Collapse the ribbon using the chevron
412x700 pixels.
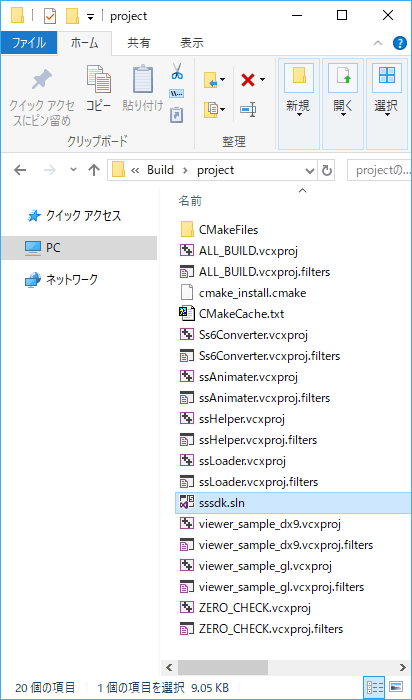[x=378, y=43]
